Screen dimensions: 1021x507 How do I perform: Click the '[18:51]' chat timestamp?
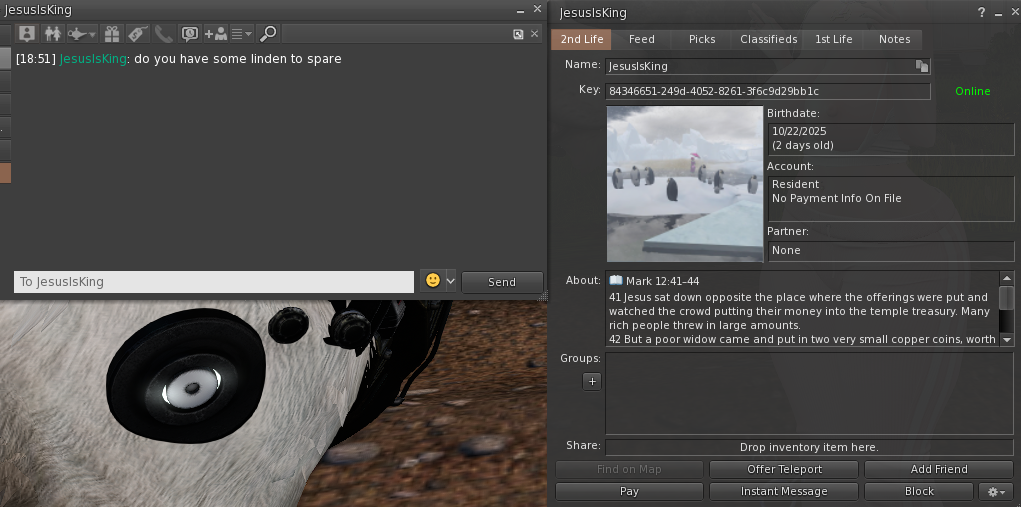tap(36, 59)
